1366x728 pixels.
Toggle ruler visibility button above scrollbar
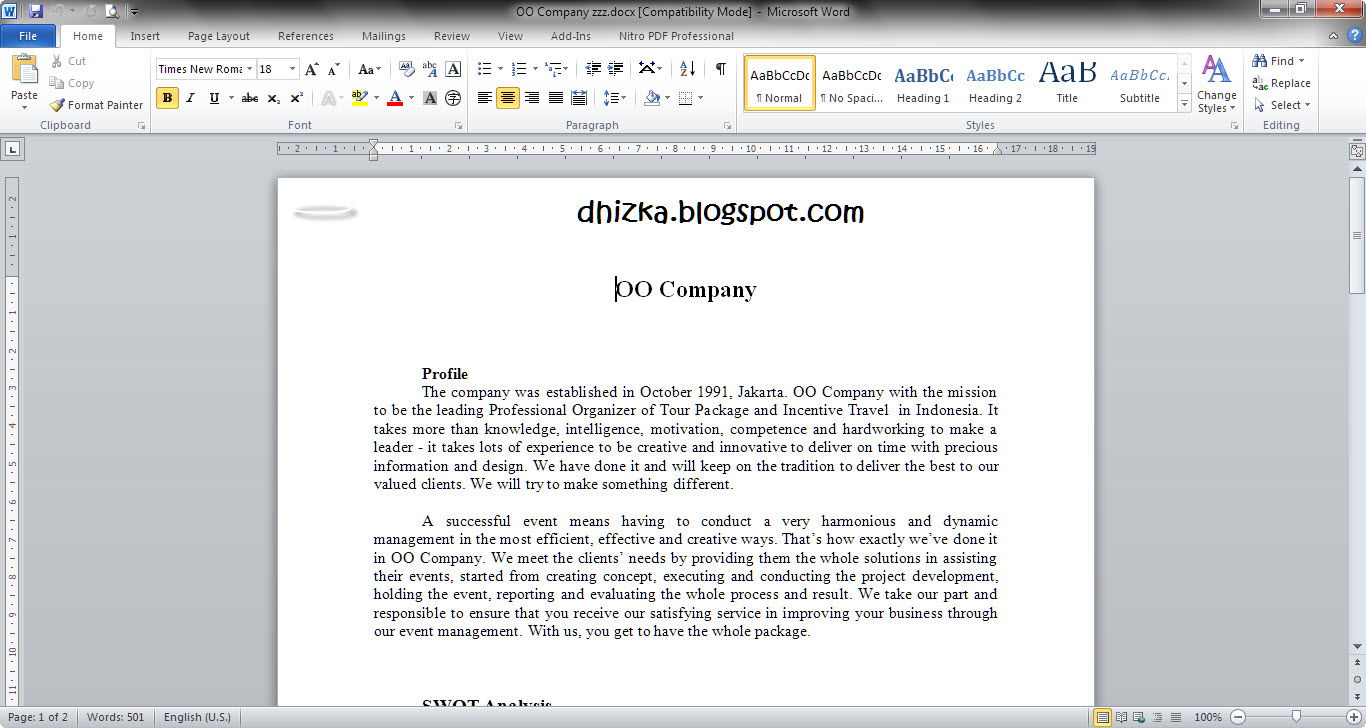1357,152
